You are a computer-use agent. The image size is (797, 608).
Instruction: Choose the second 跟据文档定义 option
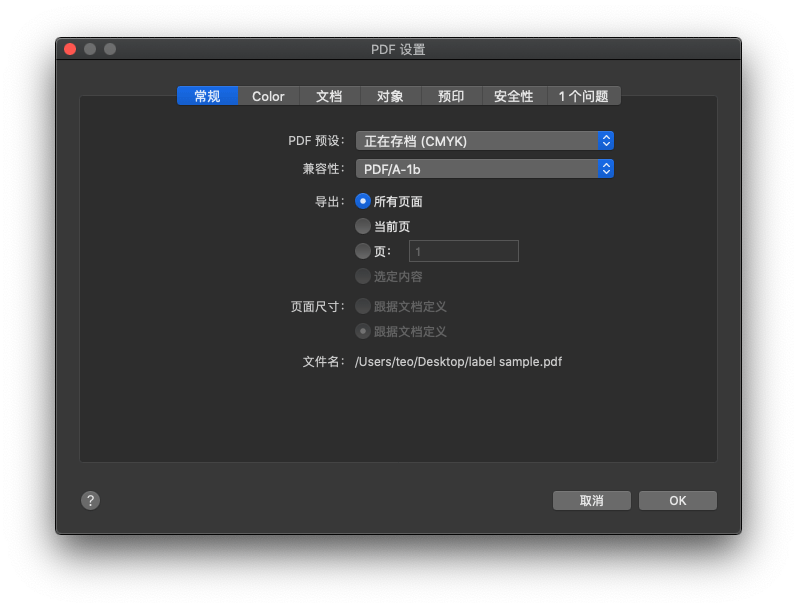click(362, 332)
